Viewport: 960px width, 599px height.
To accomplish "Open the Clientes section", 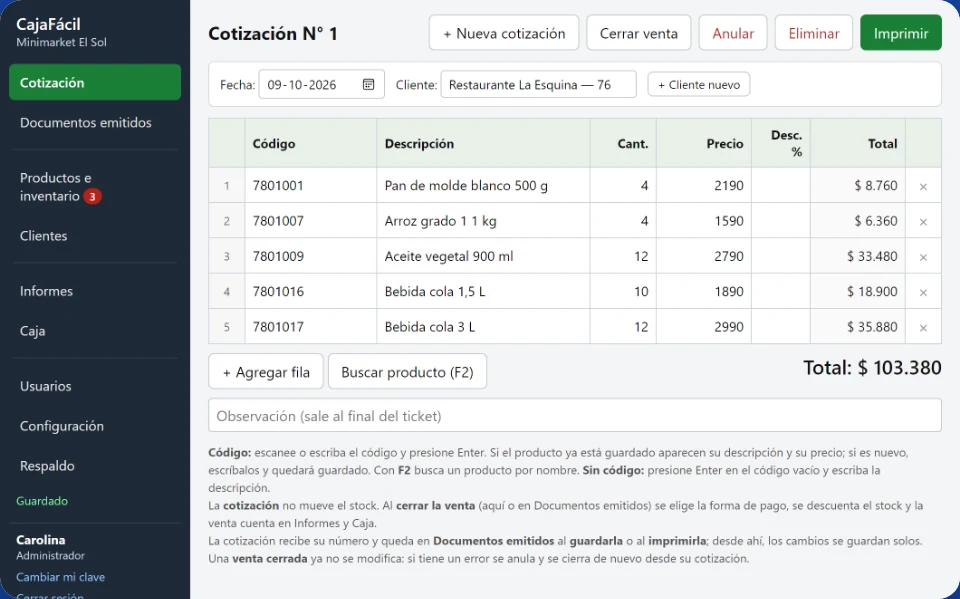I will tap(95, 236).
